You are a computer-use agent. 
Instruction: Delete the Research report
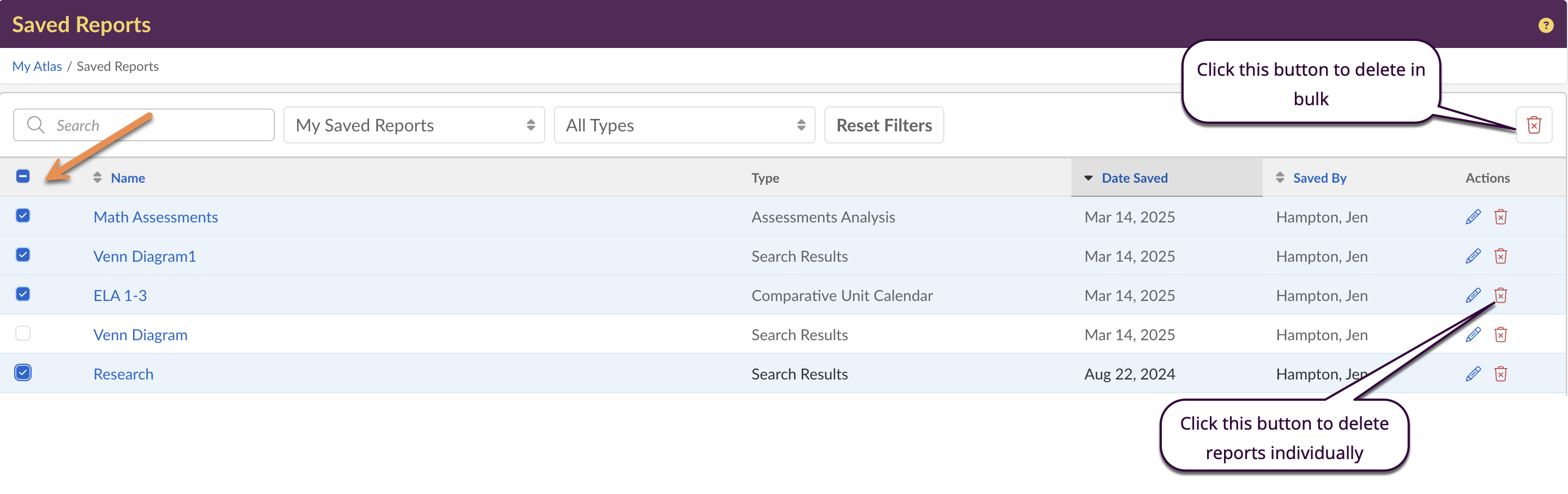(1500, 374)
